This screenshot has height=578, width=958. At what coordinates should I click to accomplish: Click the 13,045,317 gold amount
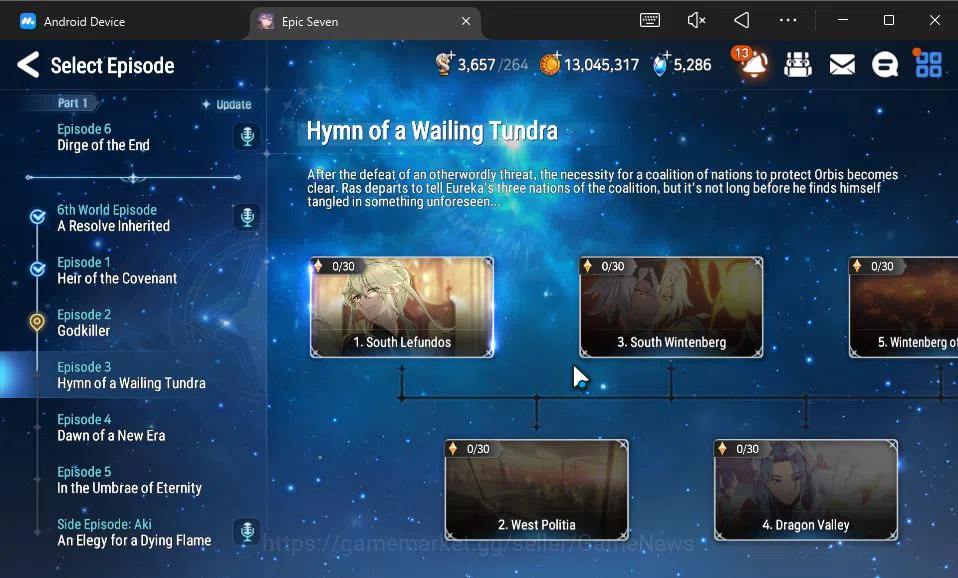click(601, 64)
